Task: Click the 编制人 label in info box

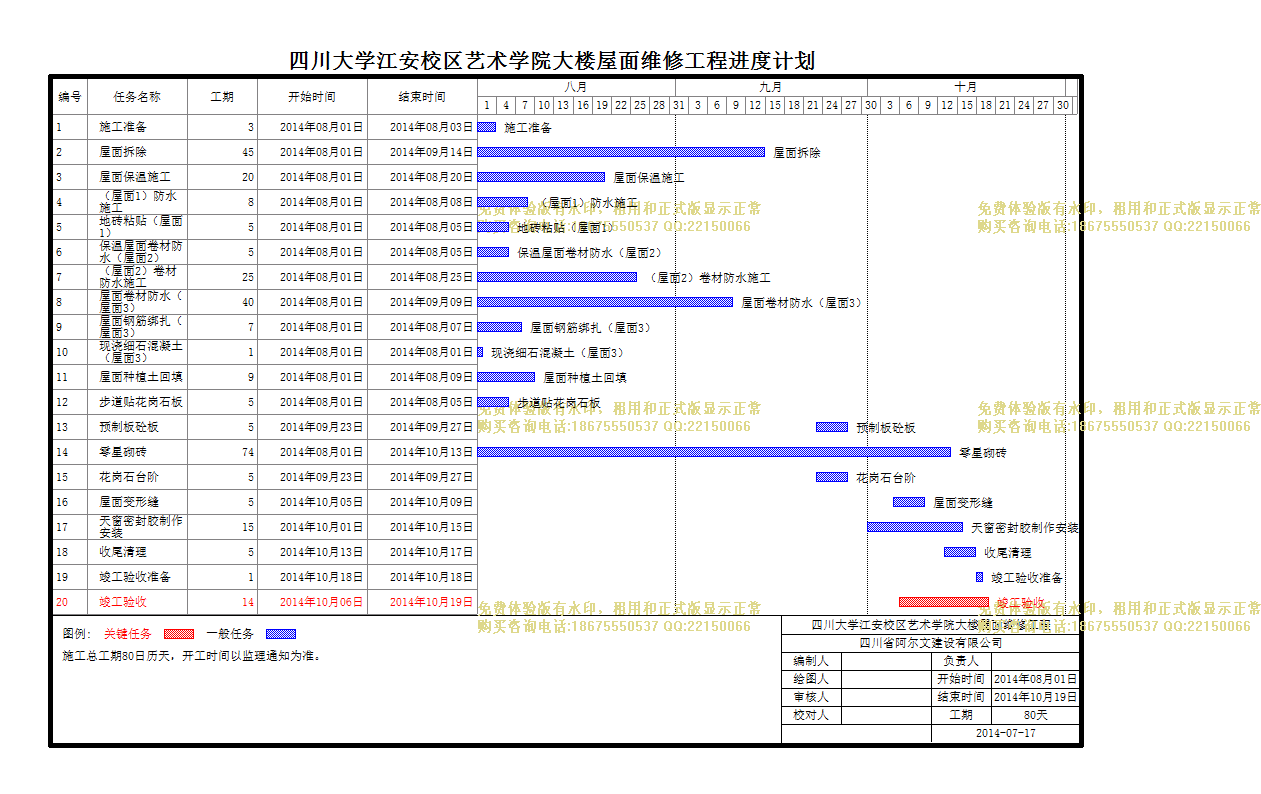Action: click(x=811, y=660)
